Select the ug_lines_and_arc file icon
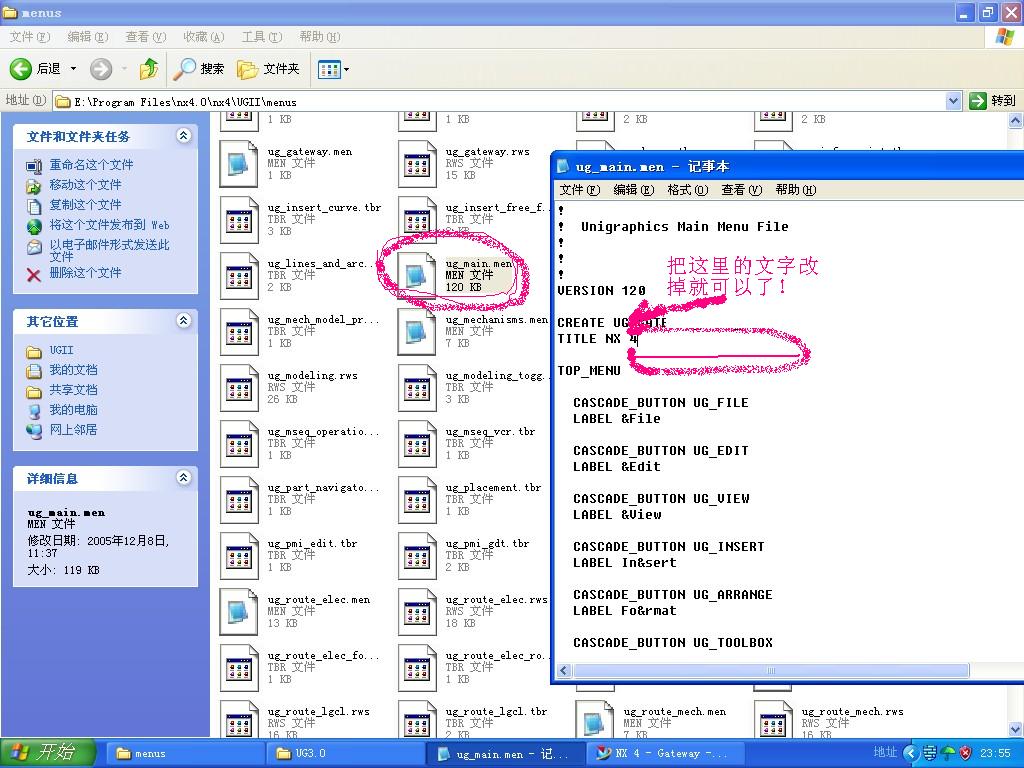This screenshot has width=1024, height=768. point(239,276)
